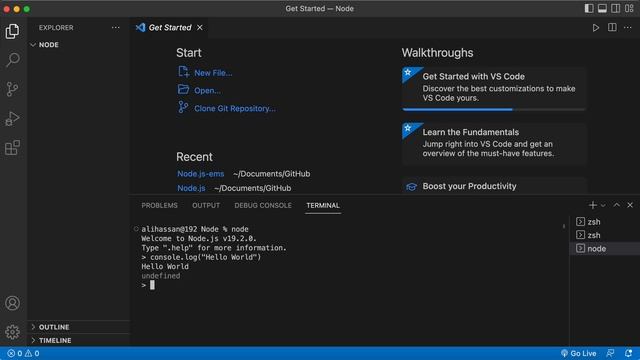Image resolution: width=640 pixels, height=360 pixels.
Task: Select the second zsh terminal
Action: 605,235
